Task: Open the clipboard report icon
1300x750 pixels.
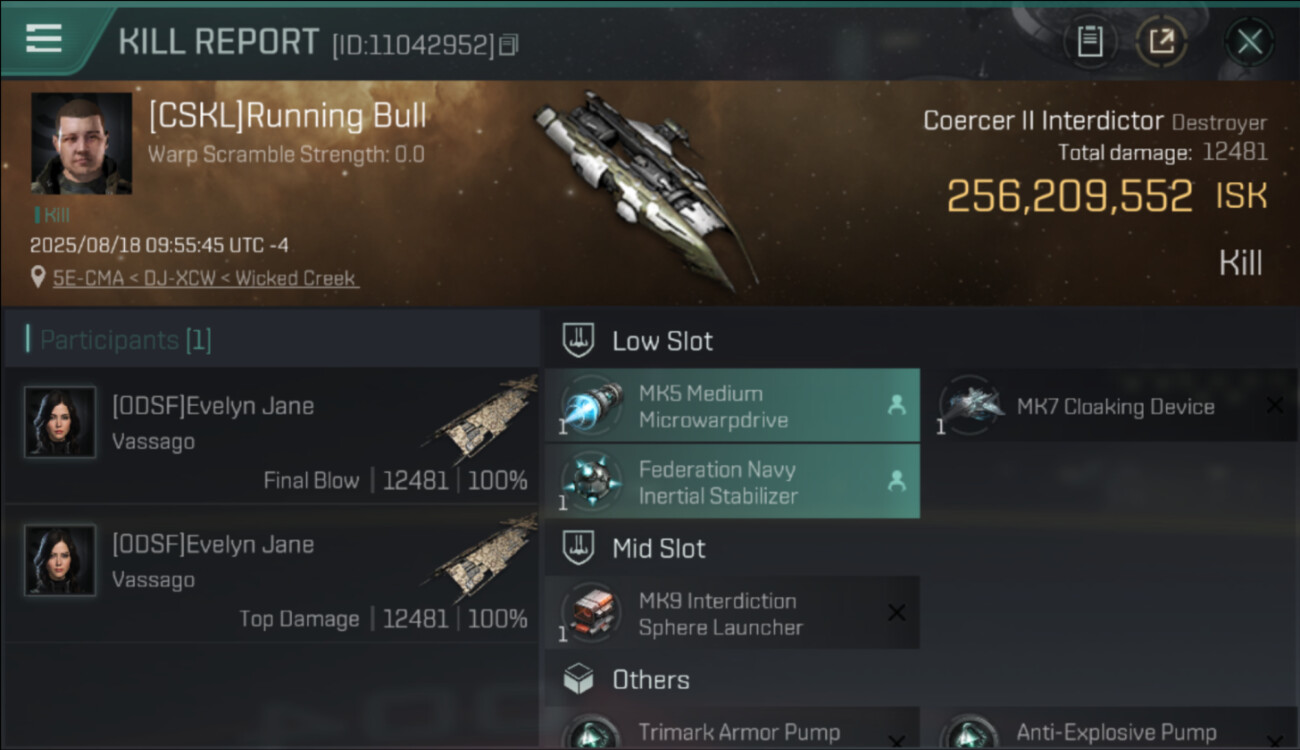Action: pyautogui.click(x=1090, y=42)
